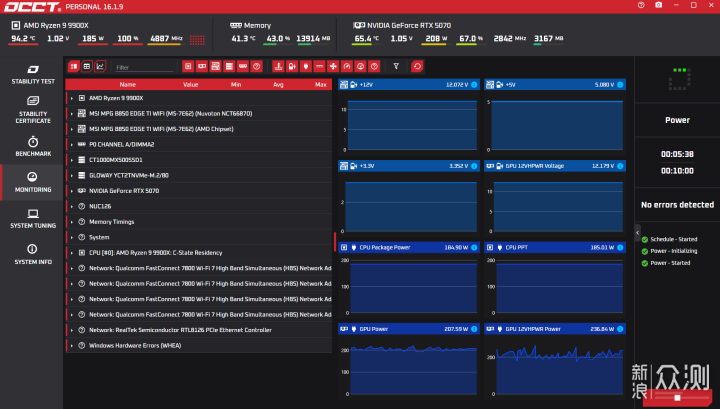Screen dimensions: 720x409
Task: Toggle voltage sensor type filter
Action: click(292, 67)
